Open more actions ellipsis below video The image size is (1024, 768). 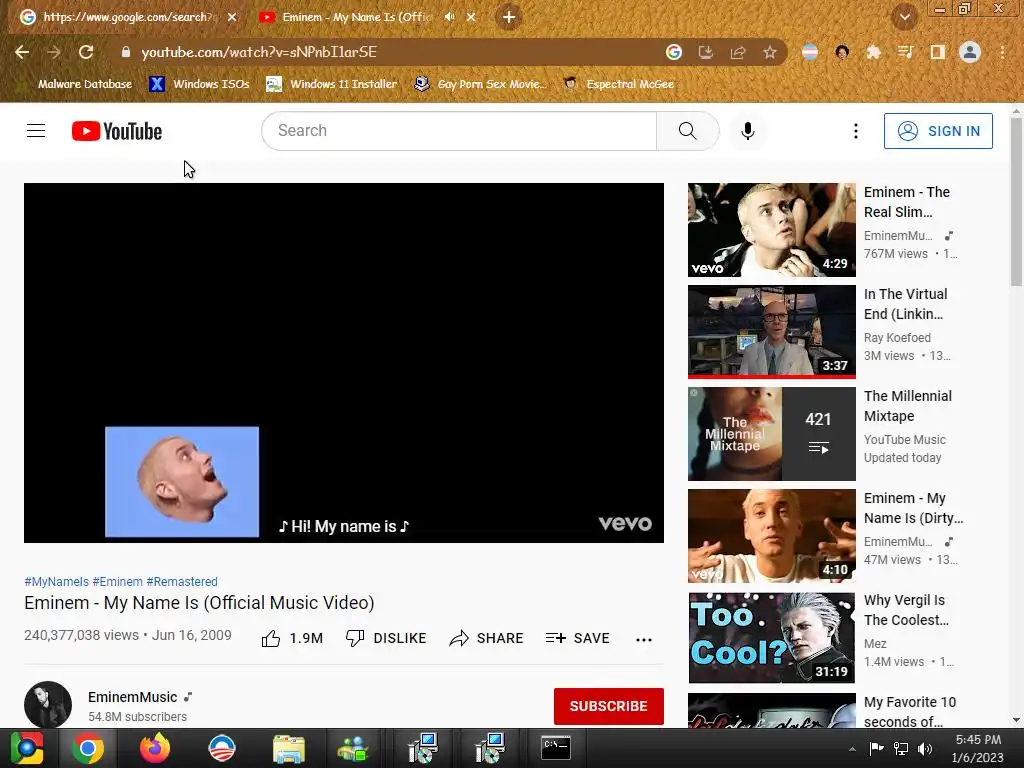click(644, 639)
